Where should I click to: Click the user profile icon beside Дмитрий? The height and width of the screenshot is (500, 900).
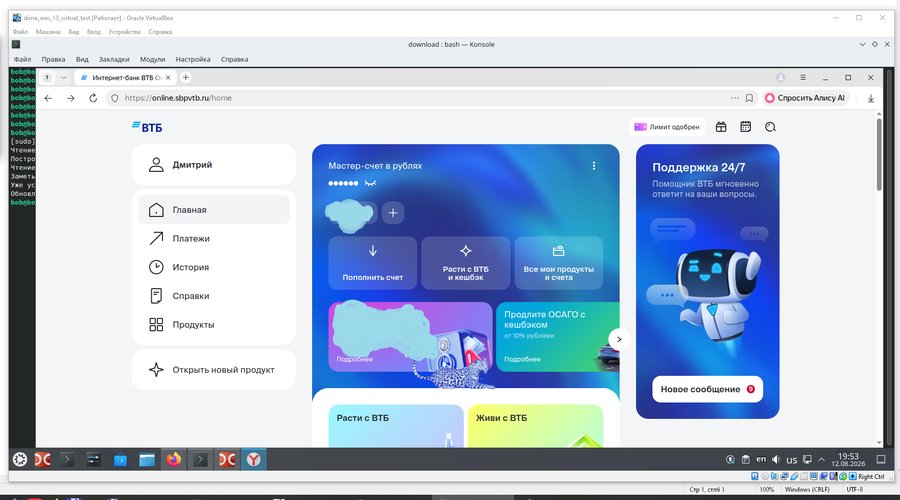point(156,165)
